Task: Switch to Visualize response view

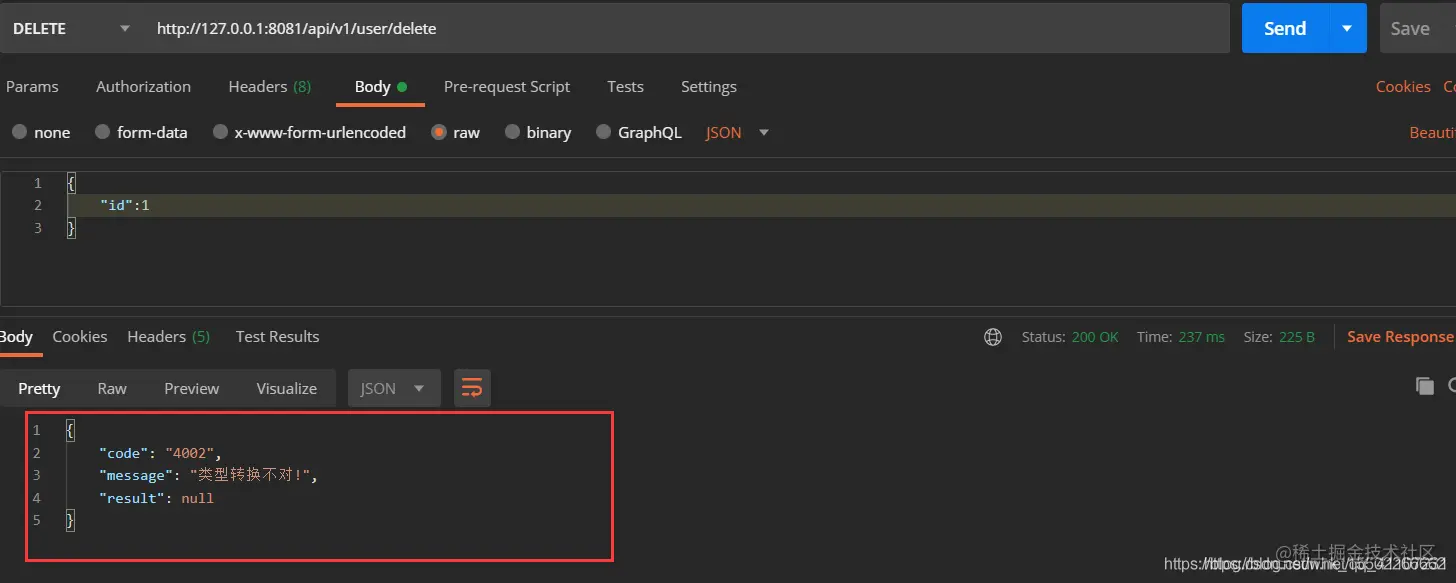Action: (286, 388)
